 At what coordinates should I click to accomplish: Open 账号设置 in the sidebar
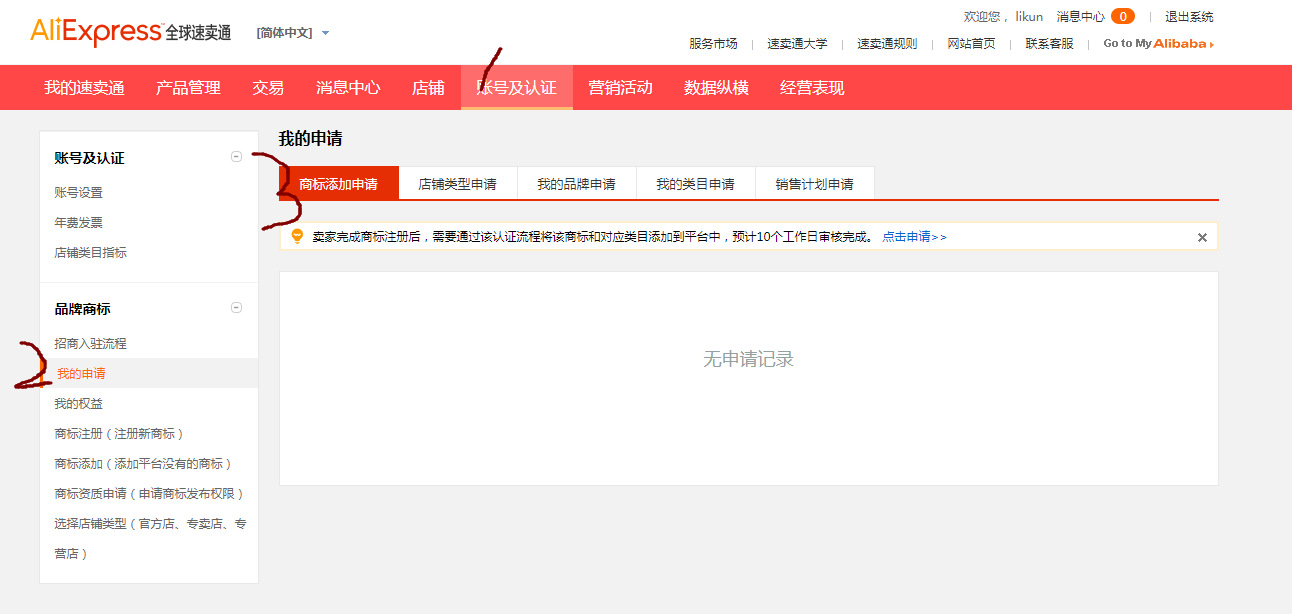point(76,192)
